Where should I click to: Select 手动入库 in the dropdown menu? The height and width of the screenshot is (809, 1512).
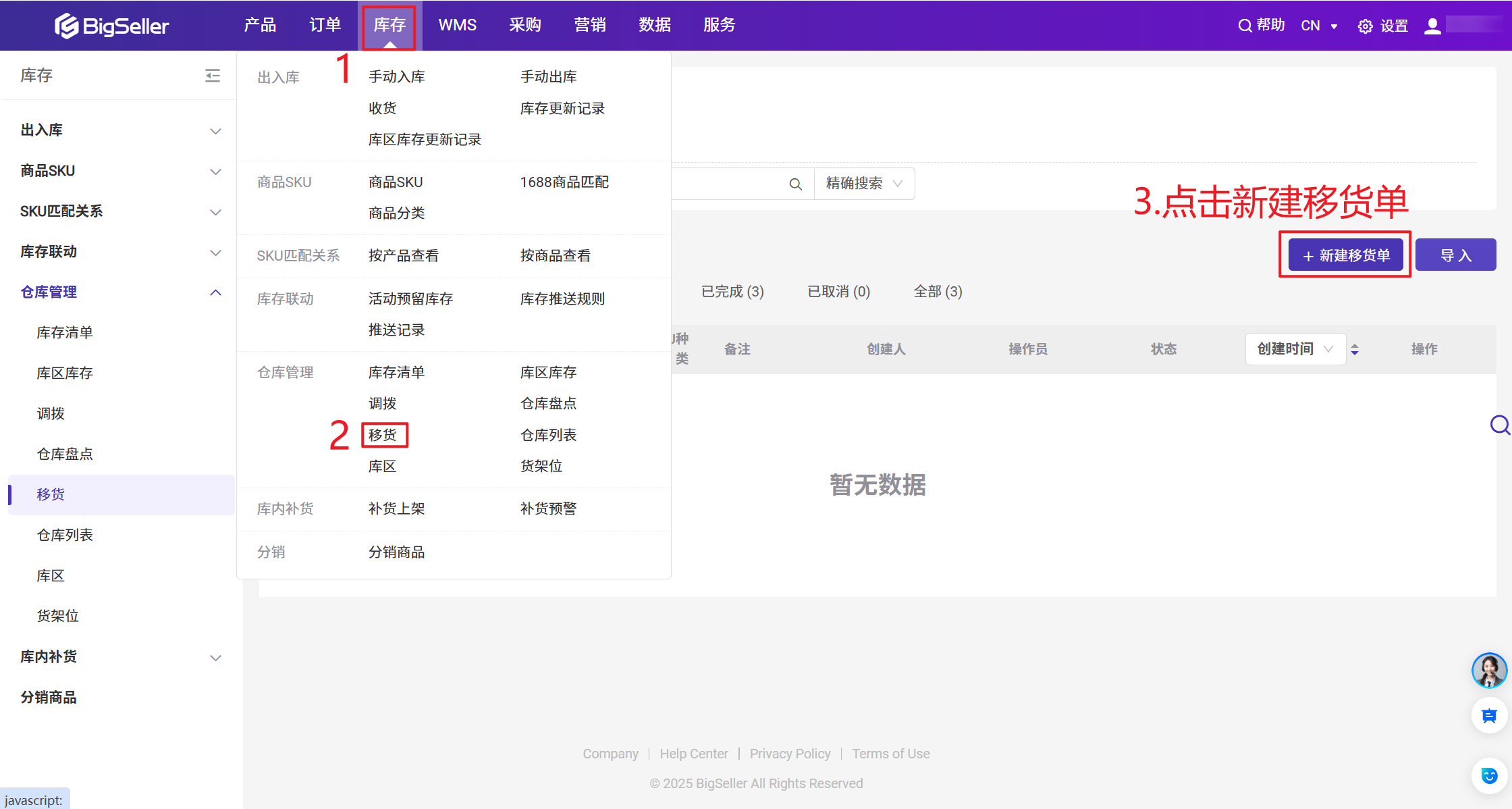396,77
